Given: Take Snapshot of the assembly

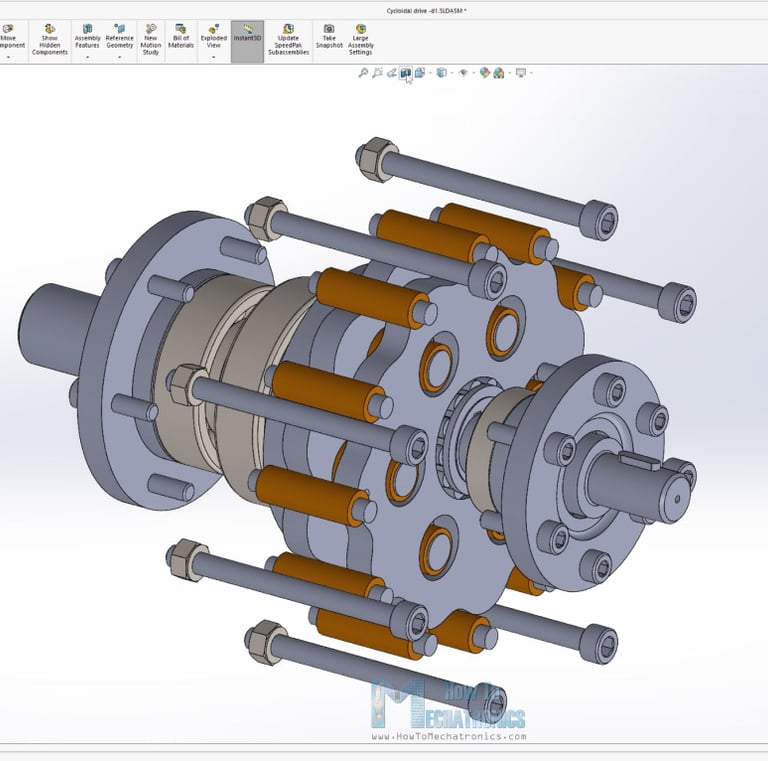Looking at the screenshot, I should click(329, 37).
